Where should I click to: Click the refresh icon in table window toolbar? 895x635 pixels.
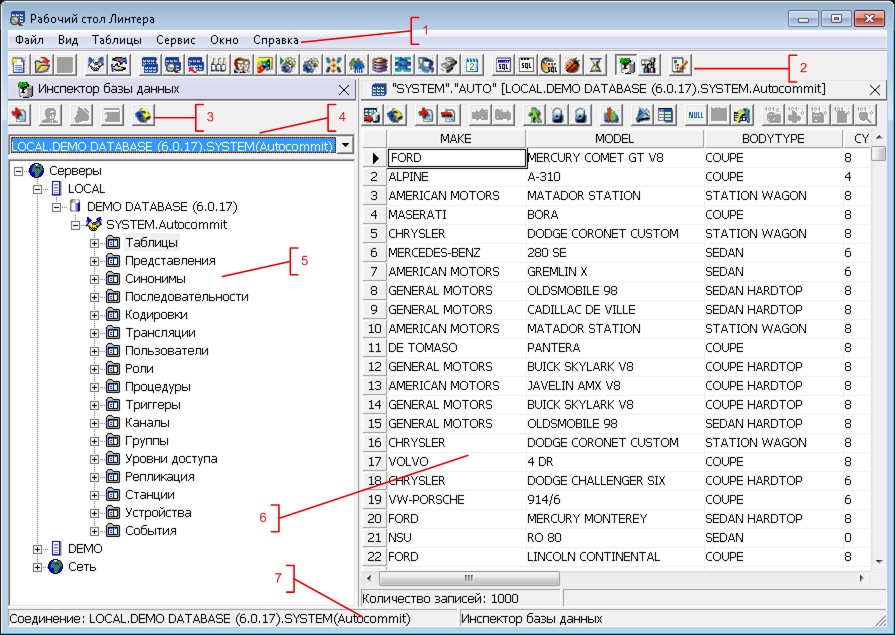coord(395,115)
